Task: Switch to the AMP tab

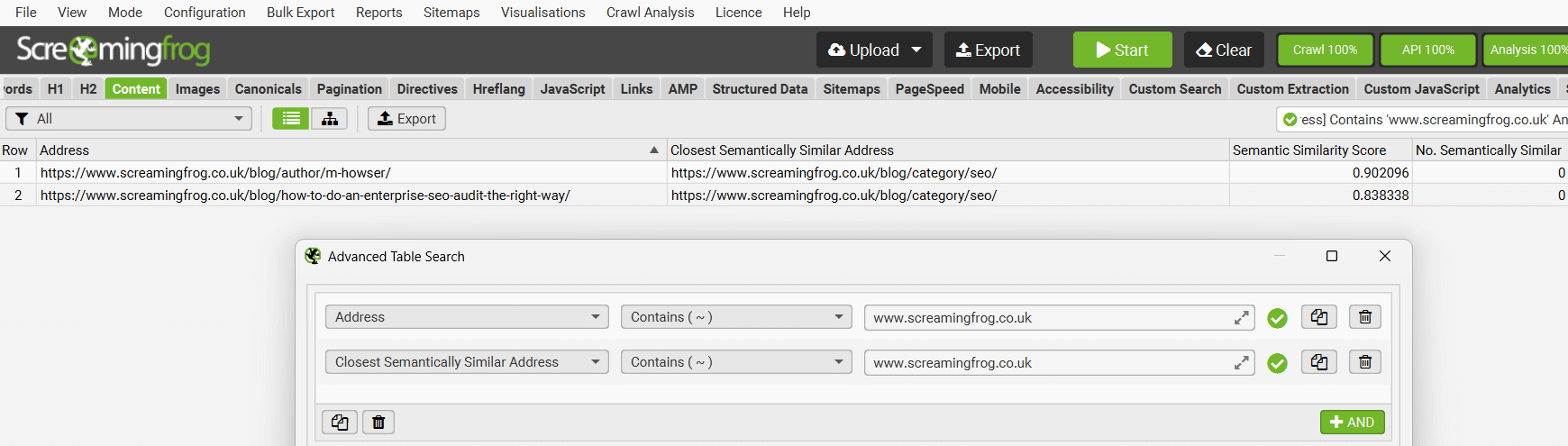Action: [683, 88]
